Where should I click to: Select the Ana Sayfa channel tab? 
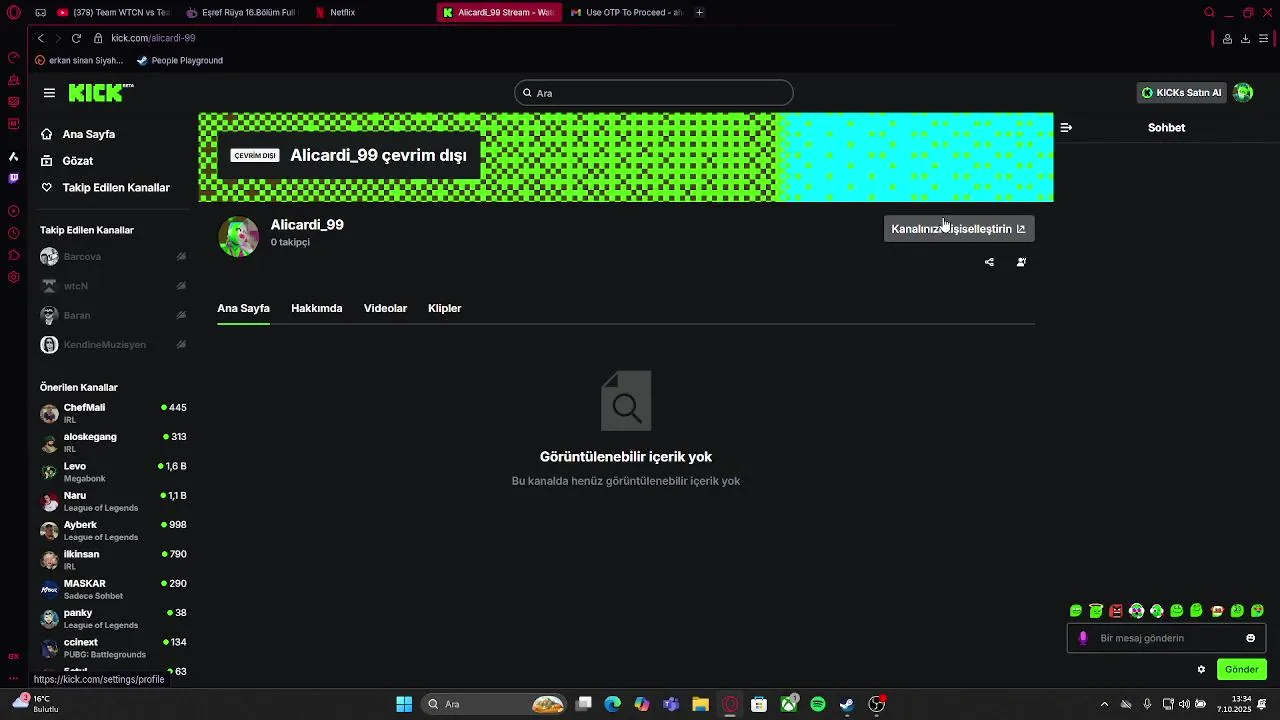coord(243,308)
